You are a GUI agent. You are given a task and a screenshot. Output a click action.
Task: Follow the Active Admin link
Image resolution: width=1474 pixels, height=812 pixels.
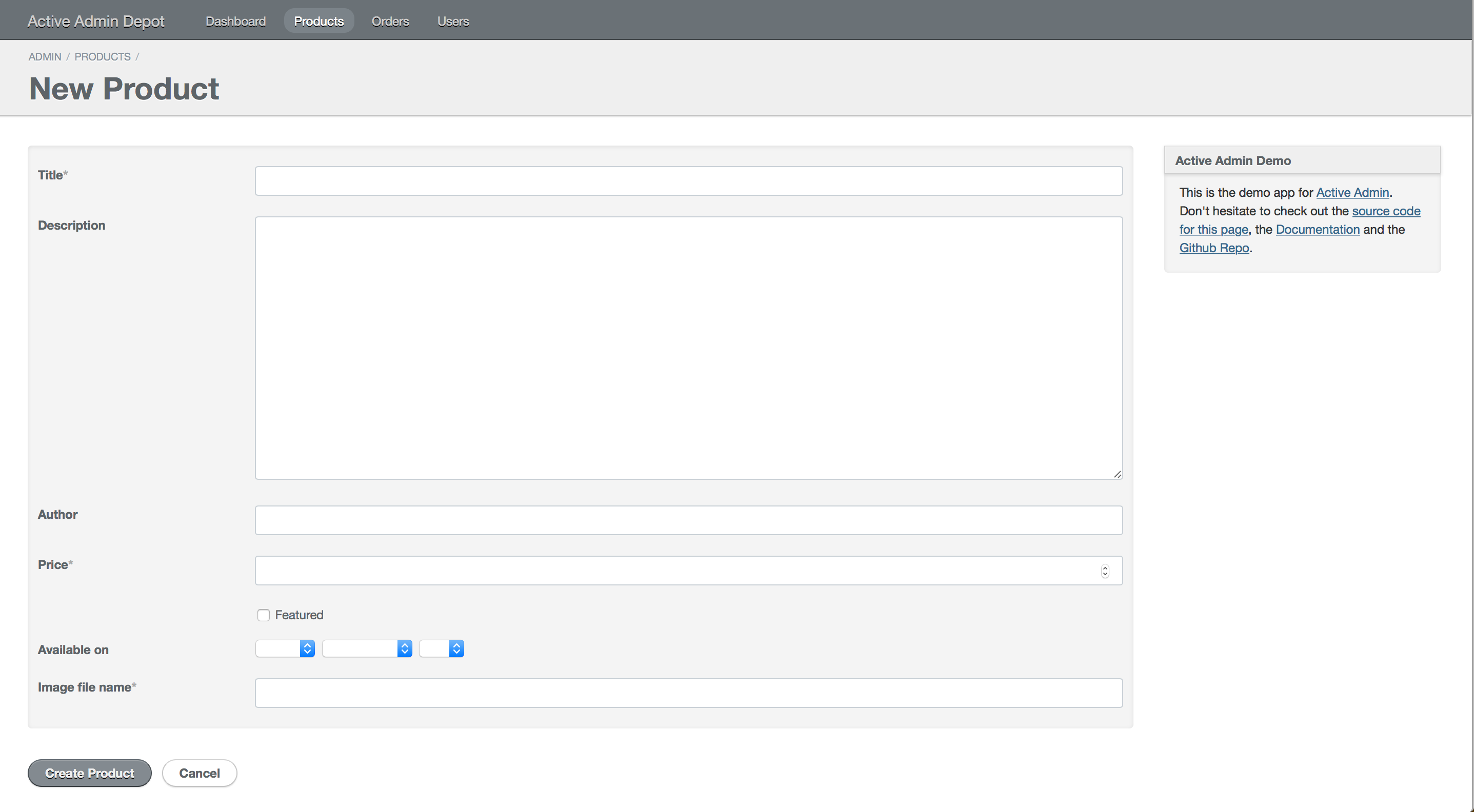(x=1352, y=192)
